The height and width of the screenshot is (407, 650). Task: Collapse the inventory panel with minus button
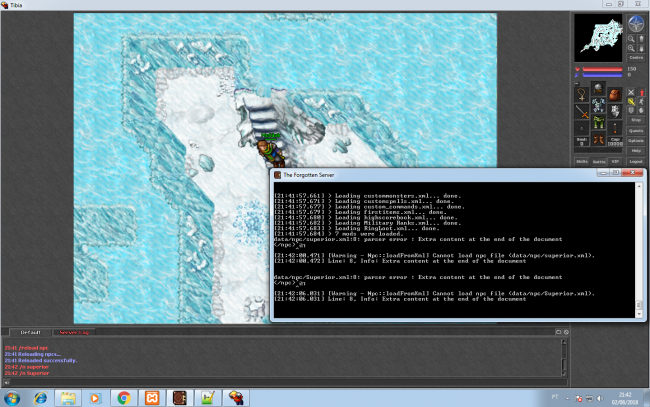click(577, 83)
